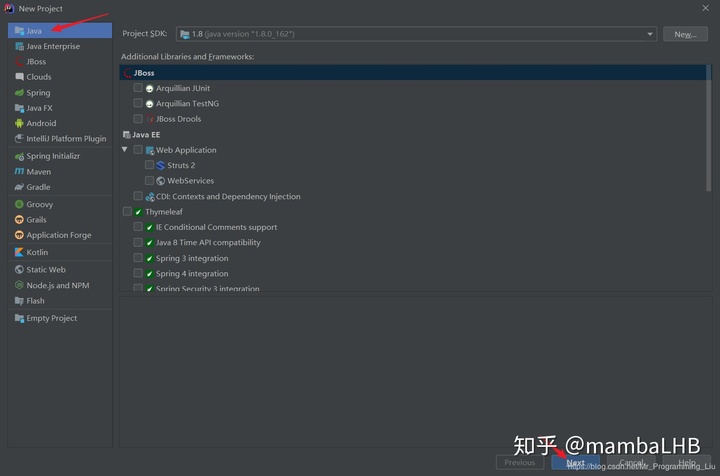Check the Web Application checkbox

click(x=138, y=150)
